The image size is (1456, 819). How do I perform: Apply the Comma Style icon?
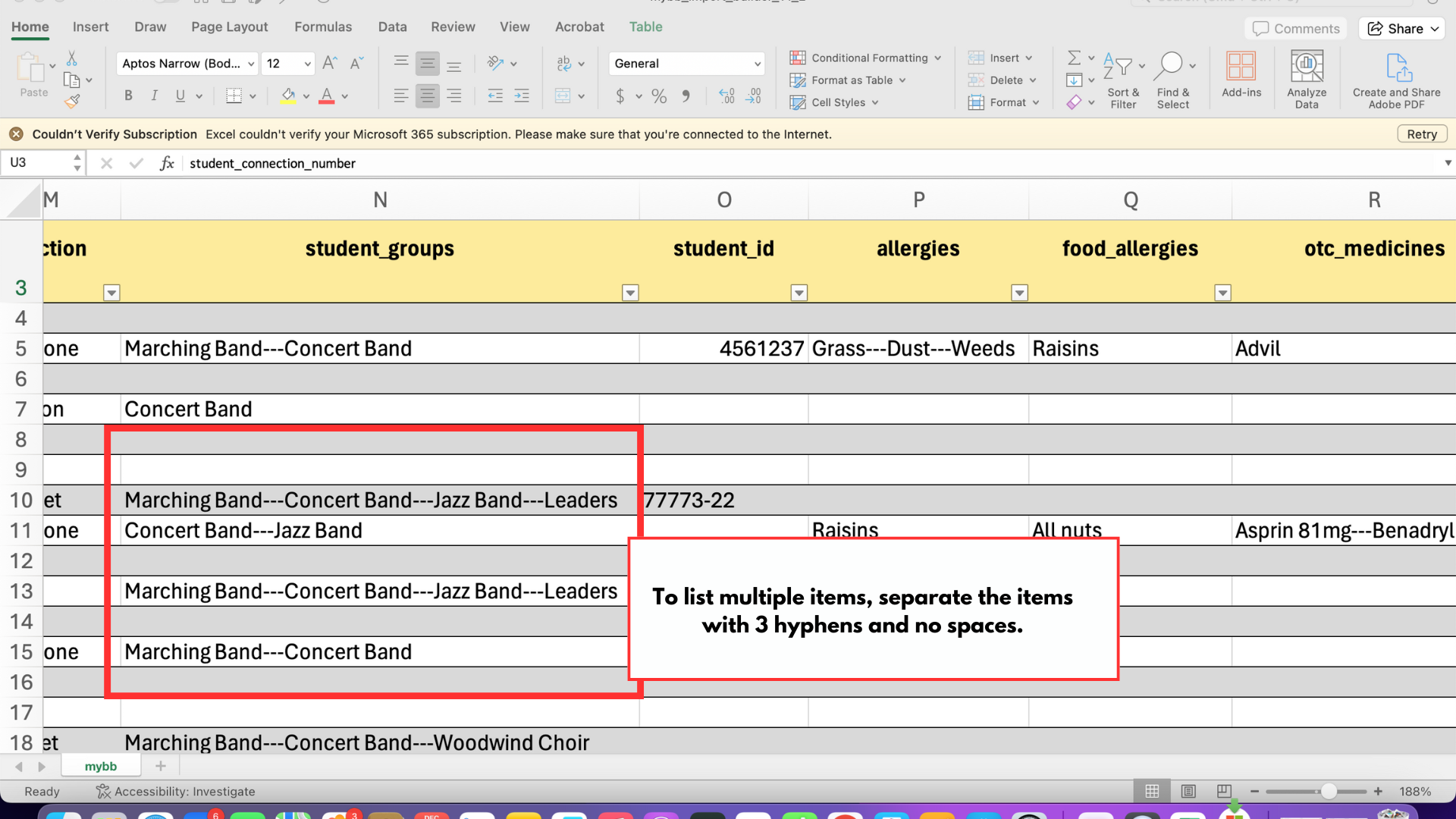click(x=686, y=96)
